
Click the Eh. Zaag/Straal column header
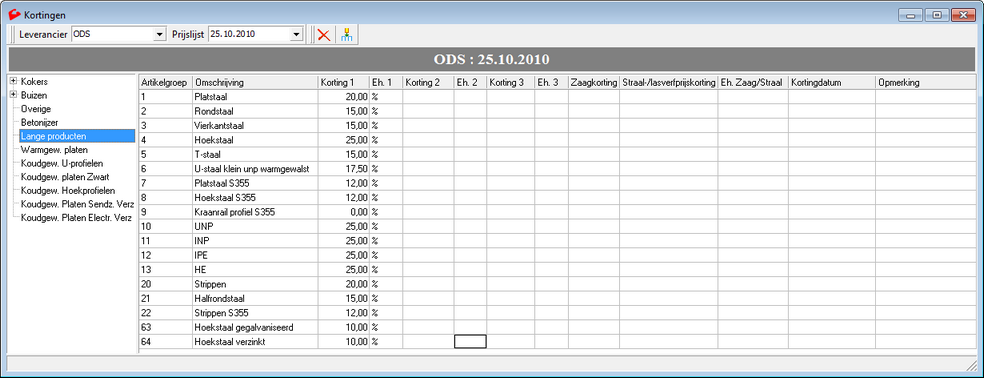(x=753, y=83)
